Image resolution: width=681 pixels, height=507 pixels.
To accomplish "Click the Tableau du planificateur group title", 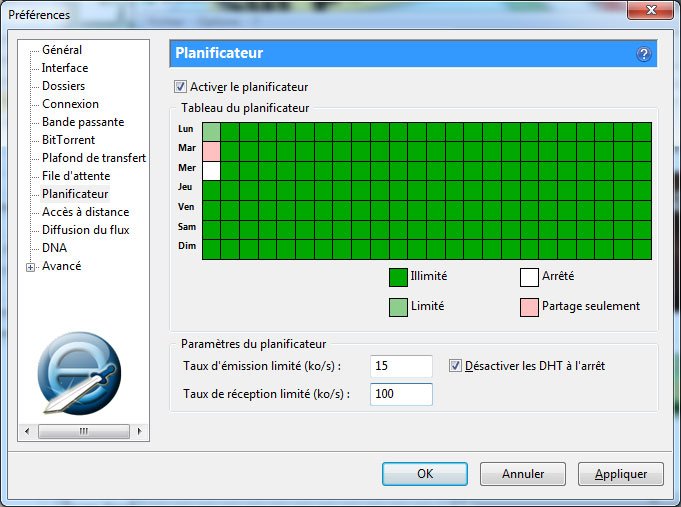I will coord(245,108).
